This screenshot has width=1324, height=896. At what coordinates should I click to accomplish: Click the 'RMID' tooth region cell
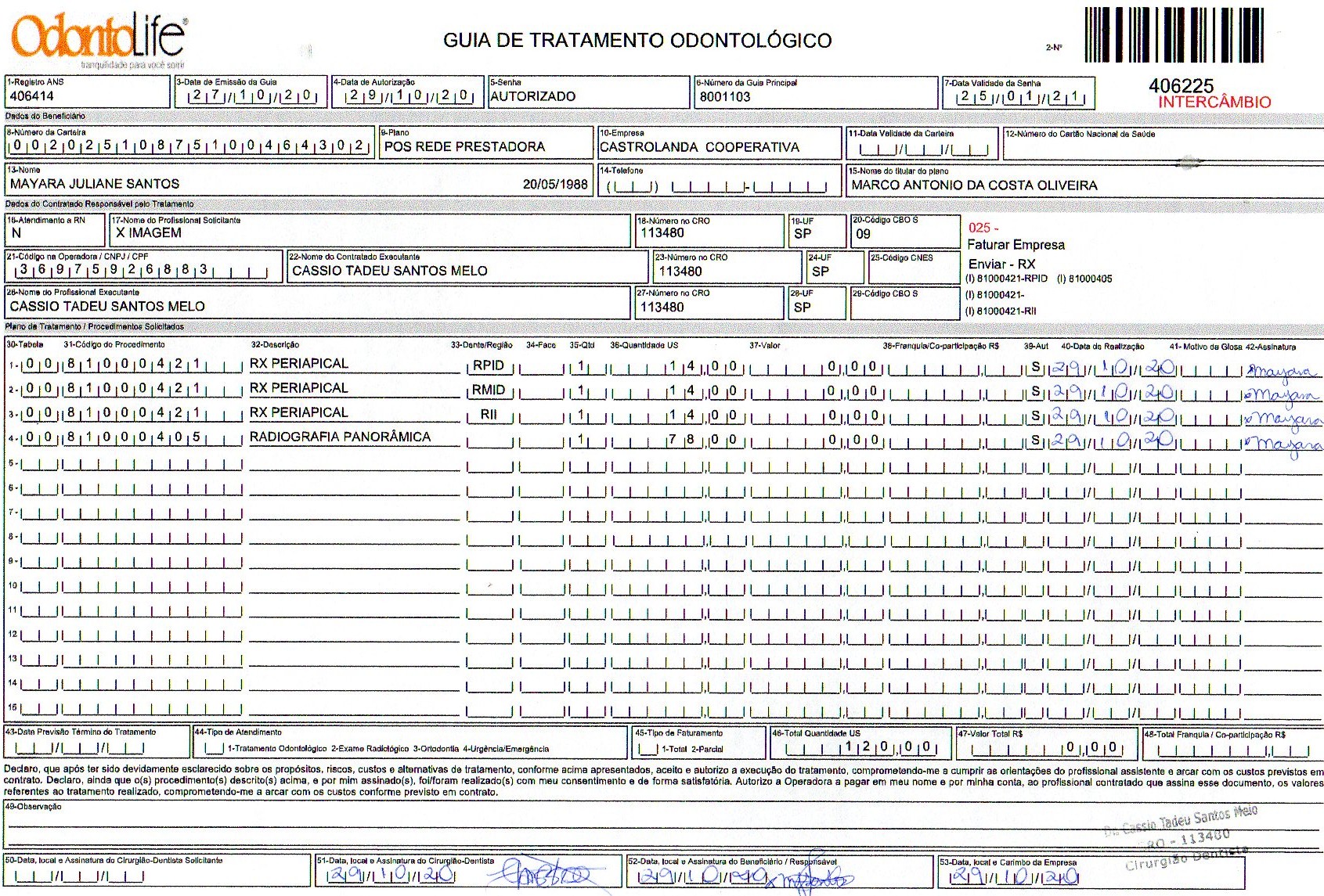[x=489, y=390]
